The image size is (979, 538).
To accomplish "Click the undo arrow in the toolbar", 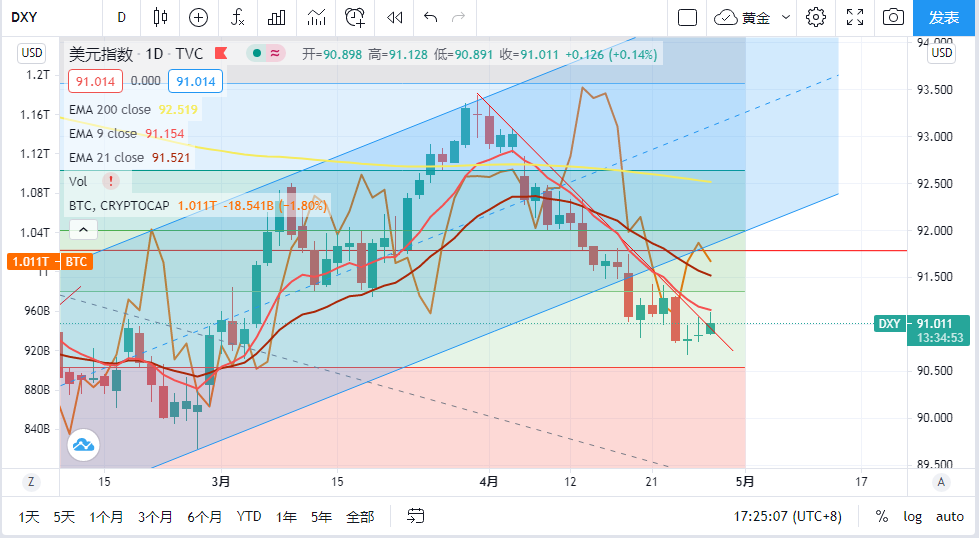I will [x=430, y=17].
